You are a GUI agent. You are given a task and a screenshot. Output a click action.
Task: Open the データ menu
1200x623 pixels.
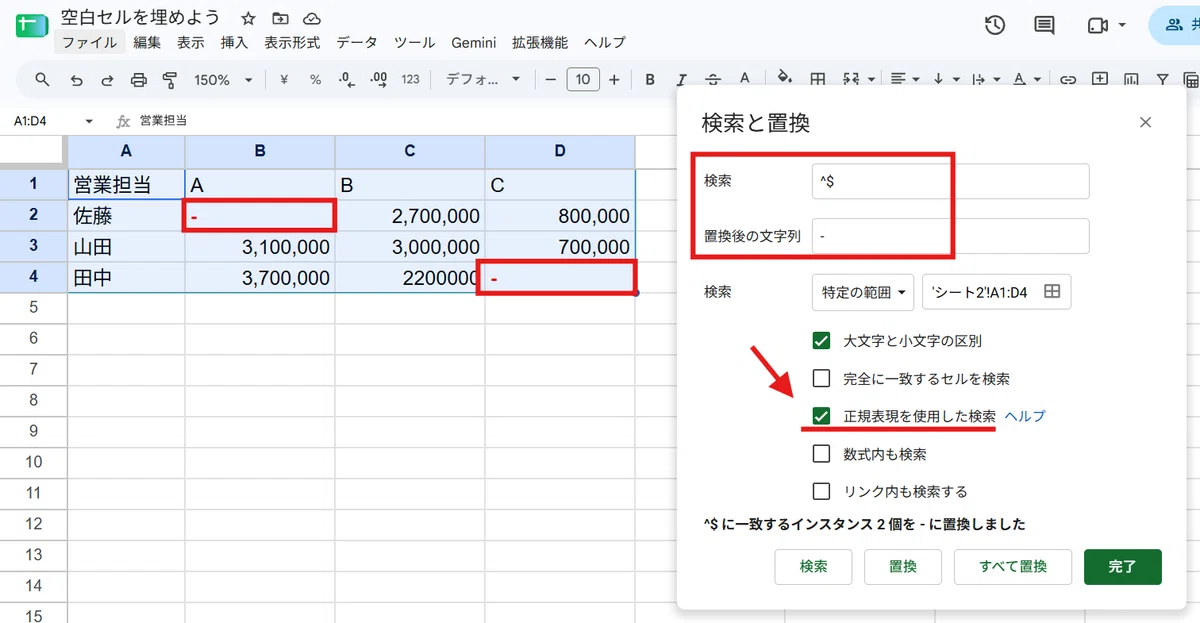(357, 43)
